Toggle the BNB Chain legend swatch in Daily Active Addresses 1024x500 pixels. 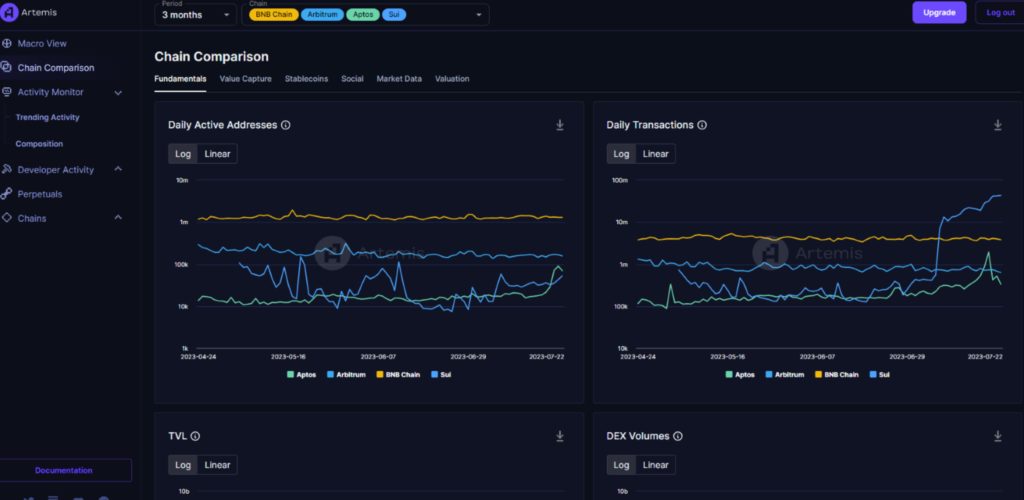(x=380, y=374)
